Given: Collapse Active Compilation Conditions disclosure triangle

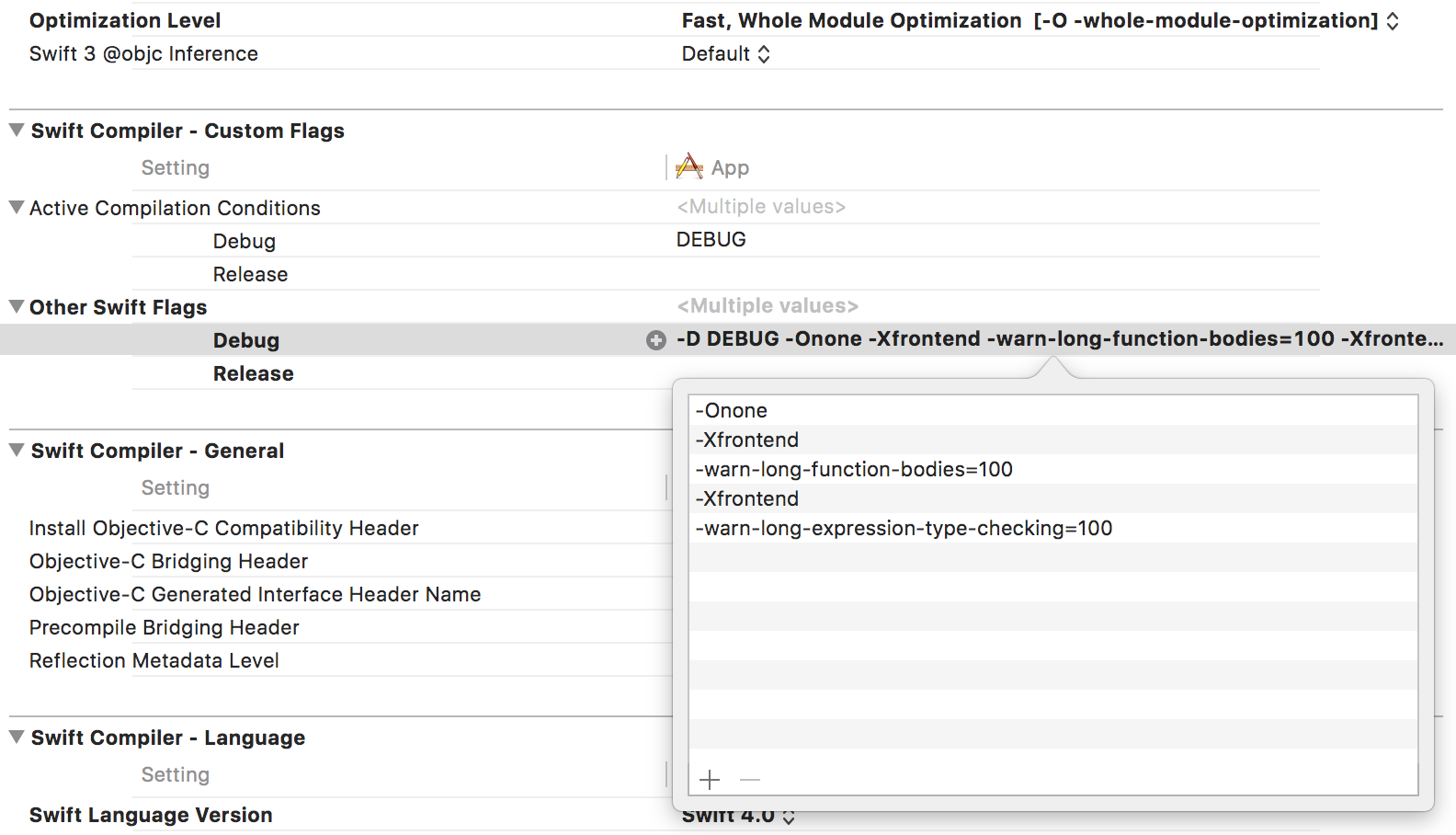Looking at the screenshot, I should pyautogui.click(x=17, y=208).
